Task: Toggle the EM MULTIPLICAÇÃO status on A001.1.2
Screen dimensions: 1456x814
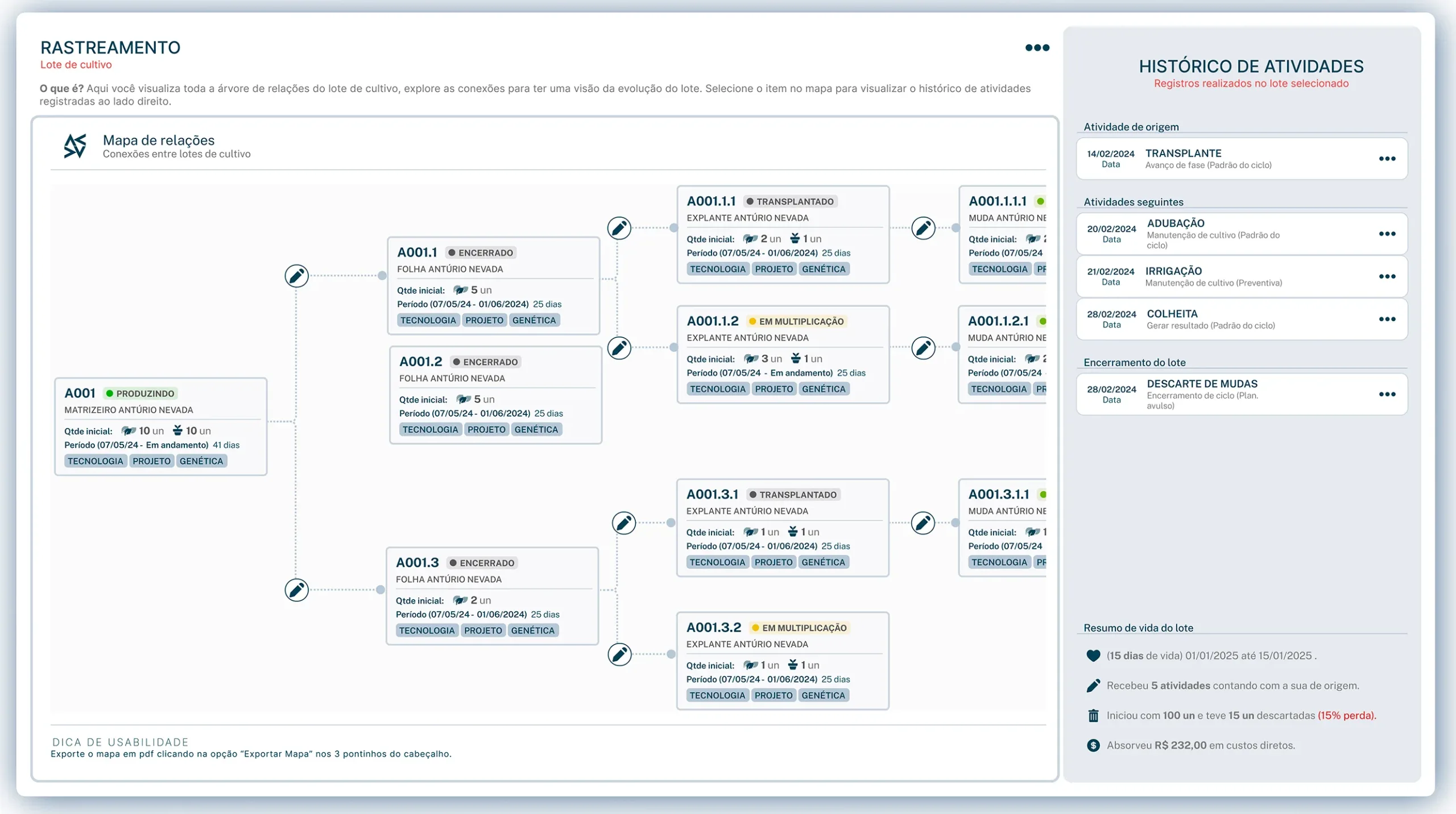Action: coord(796,321)
